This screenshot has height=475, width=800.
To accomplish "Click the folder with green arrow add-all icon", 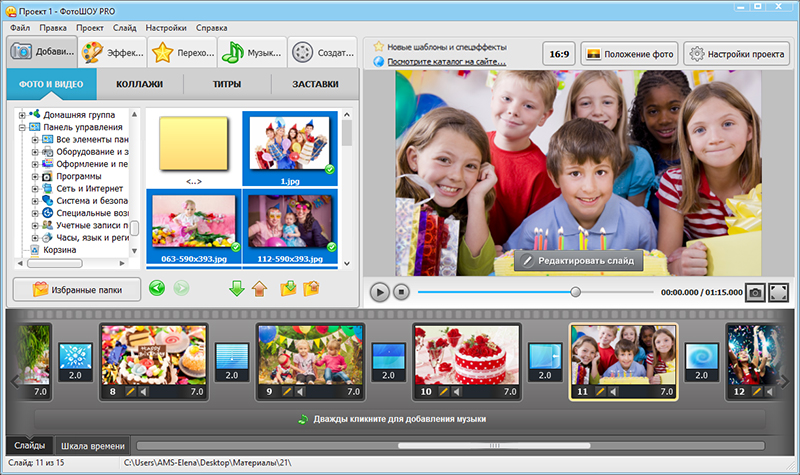I will point(288,288).
